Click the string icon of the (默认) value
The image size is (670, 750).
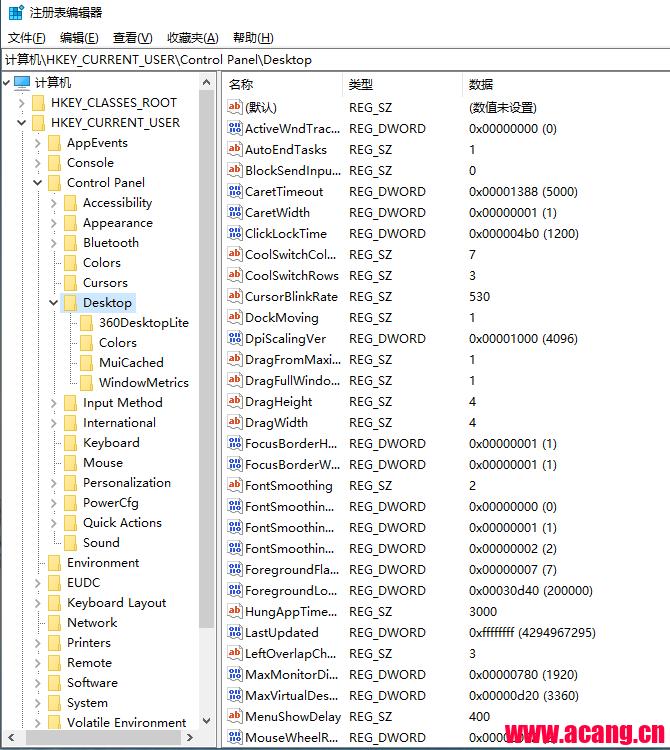pyautogui.click(x=234, y=107)
